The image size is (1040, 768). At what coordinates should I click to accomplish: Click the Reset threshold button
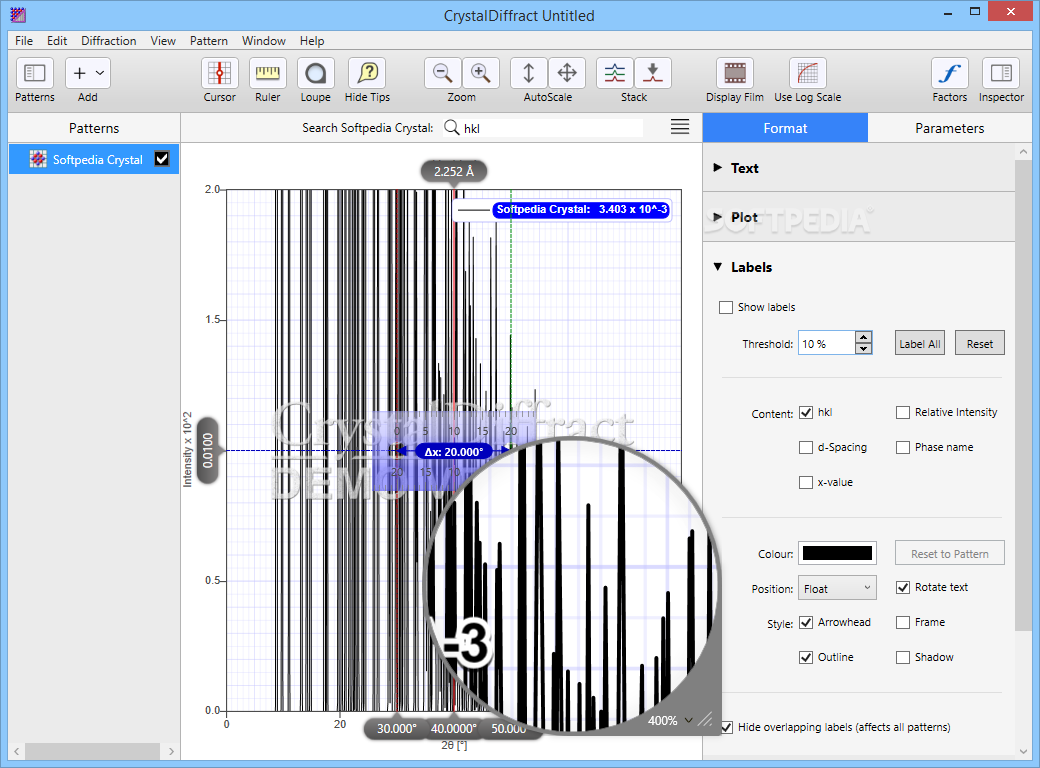tap(980, 344)
